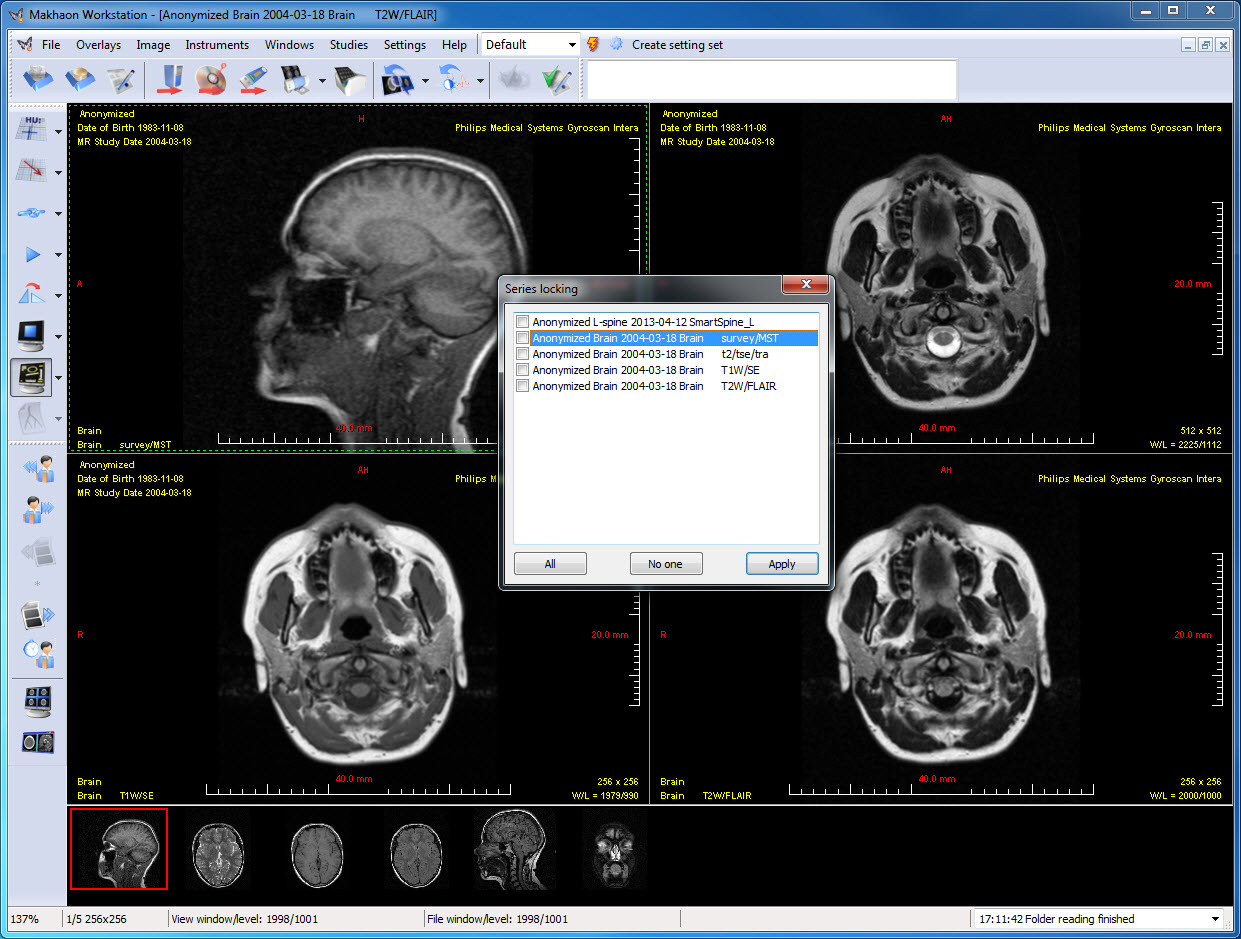This screenshot has height=939, width=1241.
Task: Select the red arrow grid annotation tool
Action: [31, 171]
